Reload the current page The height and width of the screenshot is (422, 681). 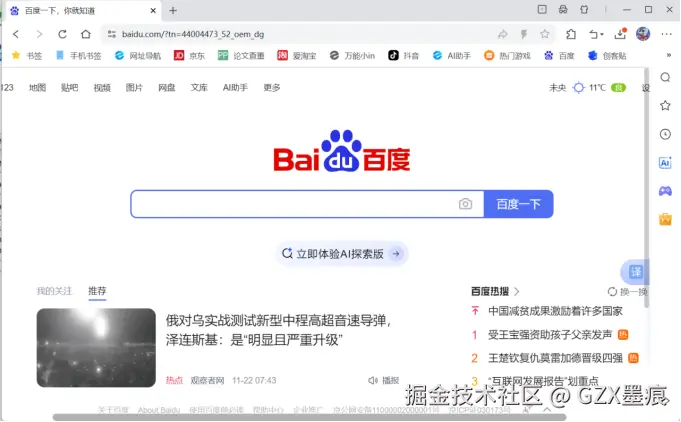coord(63,34)
